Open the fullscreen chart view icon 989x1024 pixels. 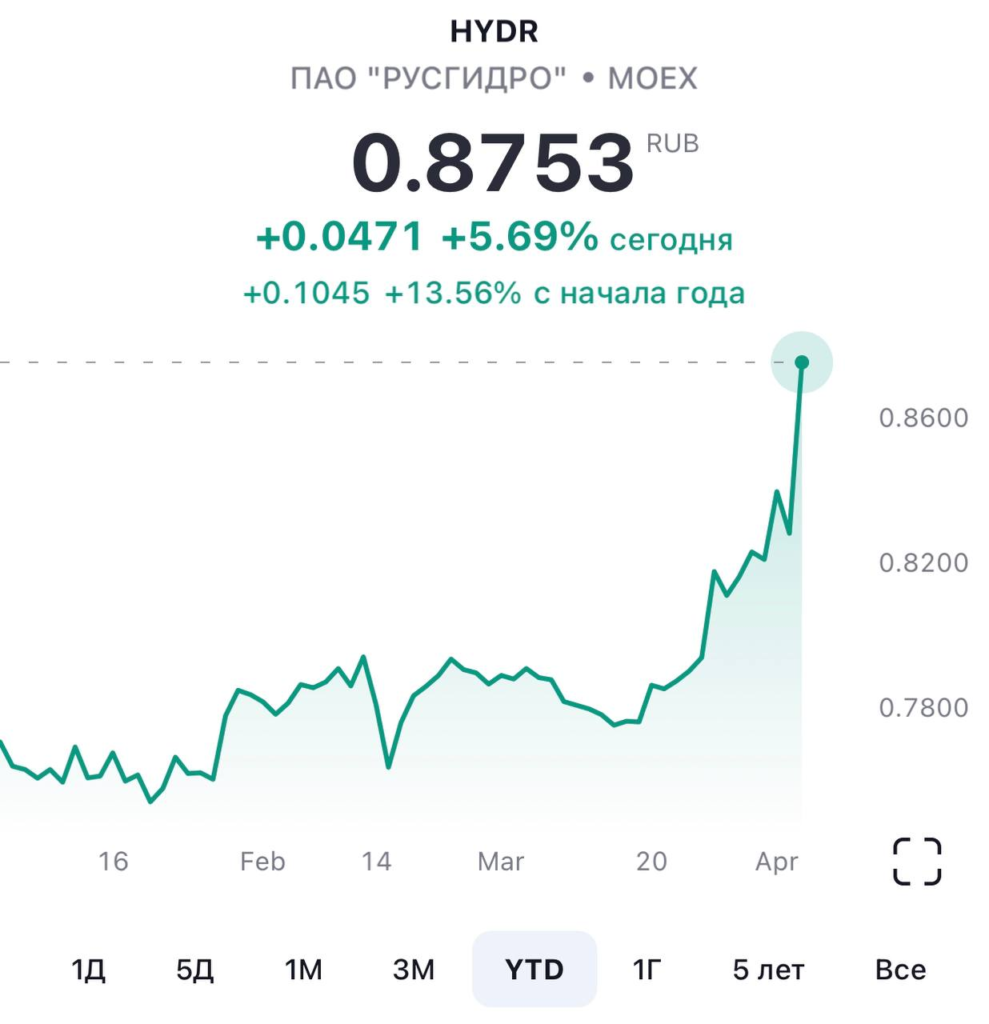917,861
